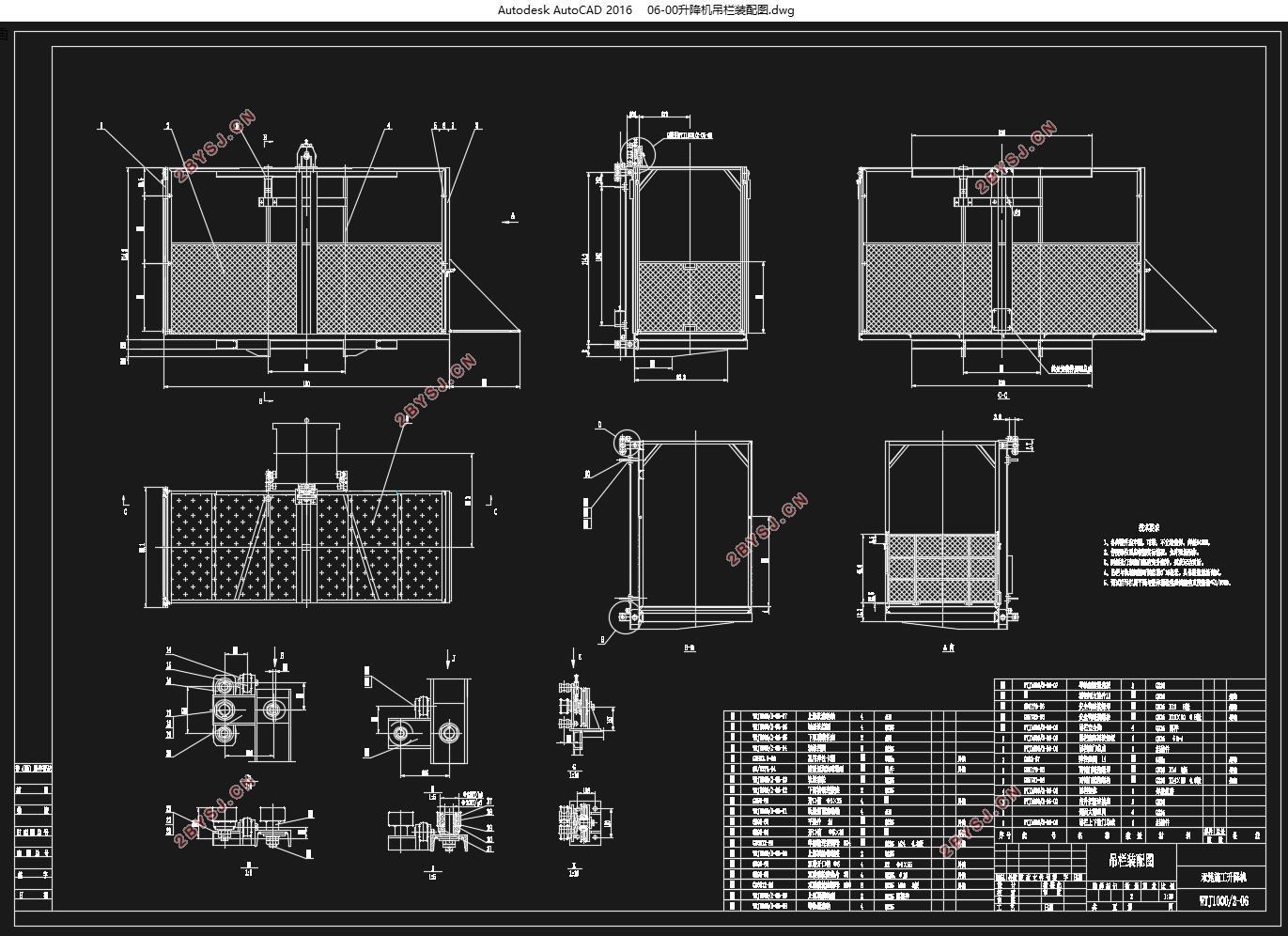Click the arrow A view direction marker
This screenshot has height=936, width=1288.
(x=513, y=218)
